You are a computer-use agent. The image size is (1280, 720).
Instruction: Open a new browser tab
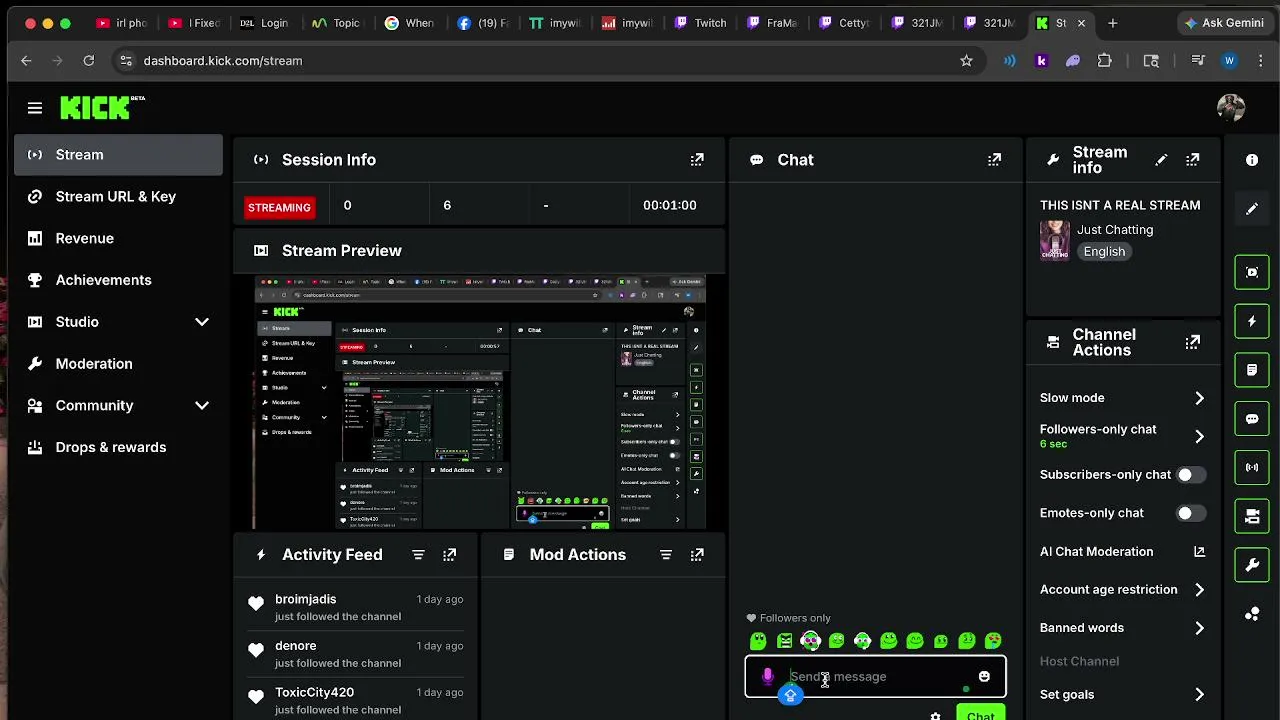(1112, 23)
